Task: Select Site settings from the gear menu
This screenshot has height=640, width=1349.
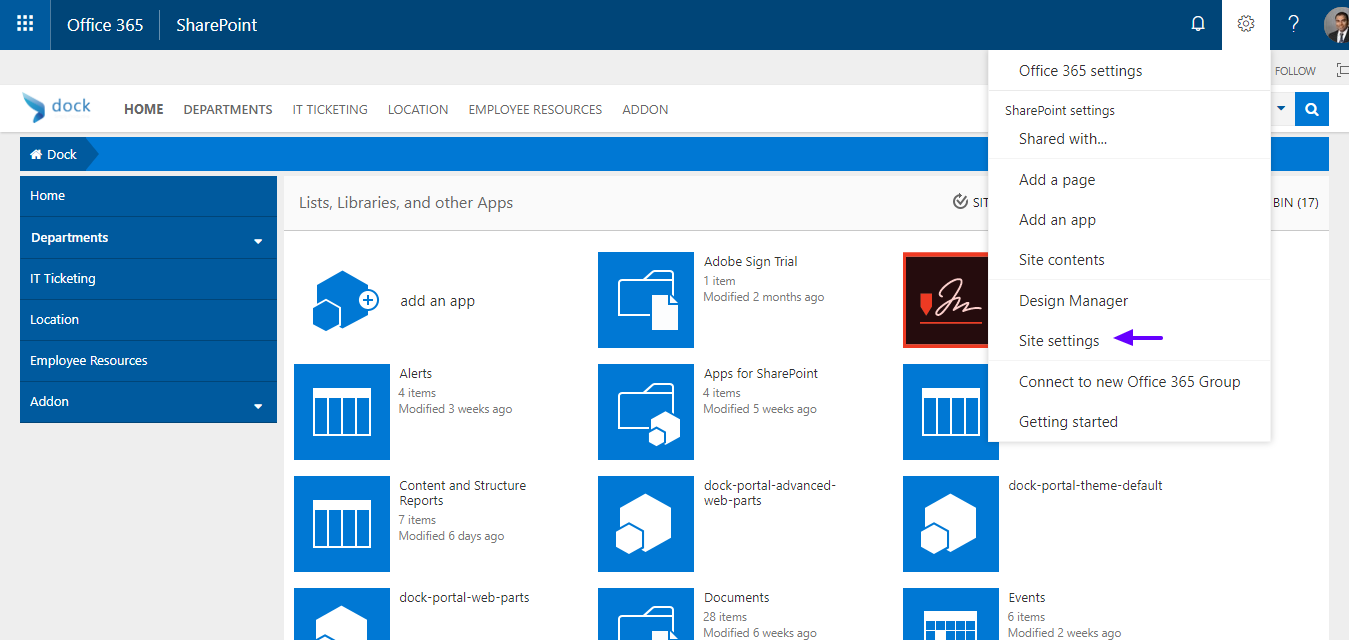Action: [1058, 340]
